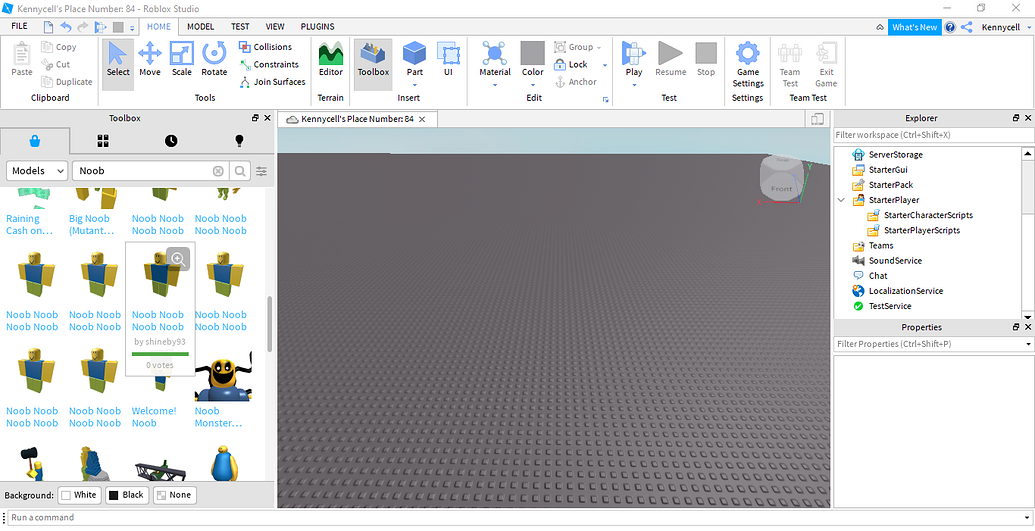Select the Kennycell's Place Number: 84 tab

click(x=357, y=119)
